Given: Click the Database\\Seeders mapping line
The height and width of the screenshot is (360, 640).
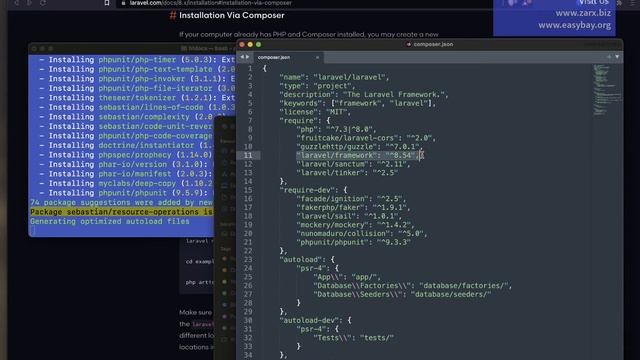Looking at the screenshot, I should (x=402, y=294).
